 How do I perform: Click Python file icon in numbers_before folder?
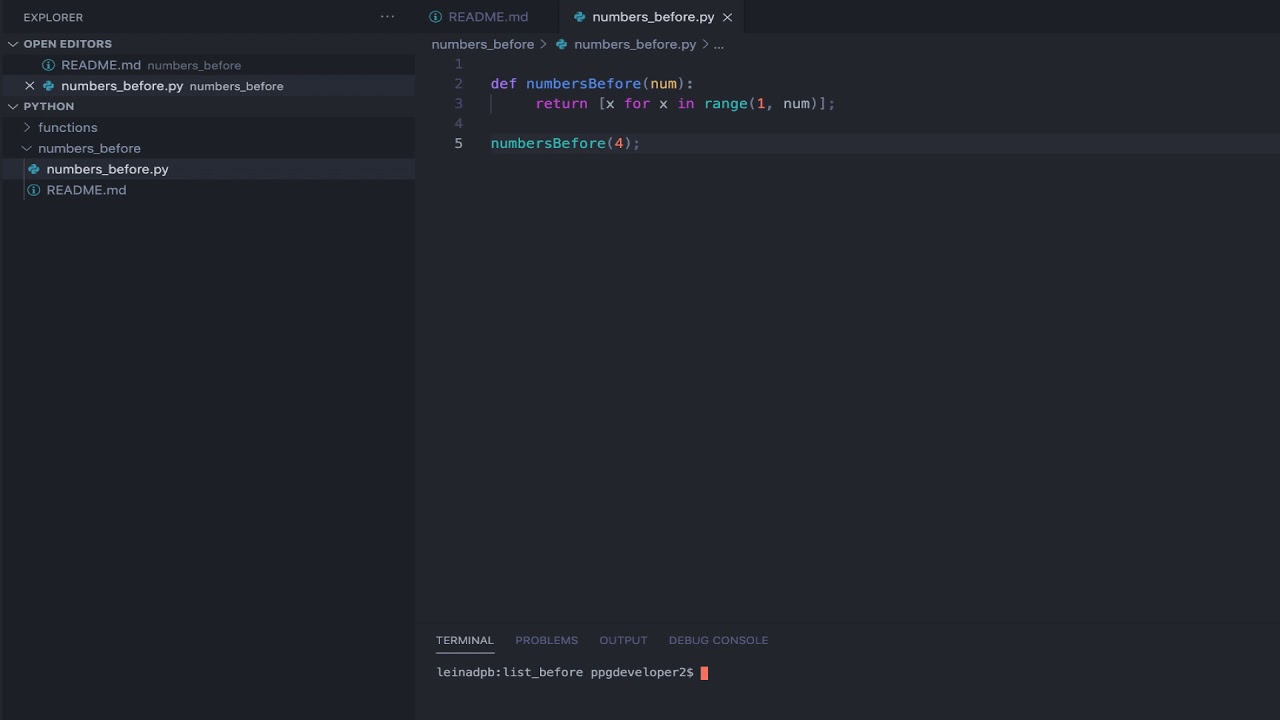tap(33, 169)
